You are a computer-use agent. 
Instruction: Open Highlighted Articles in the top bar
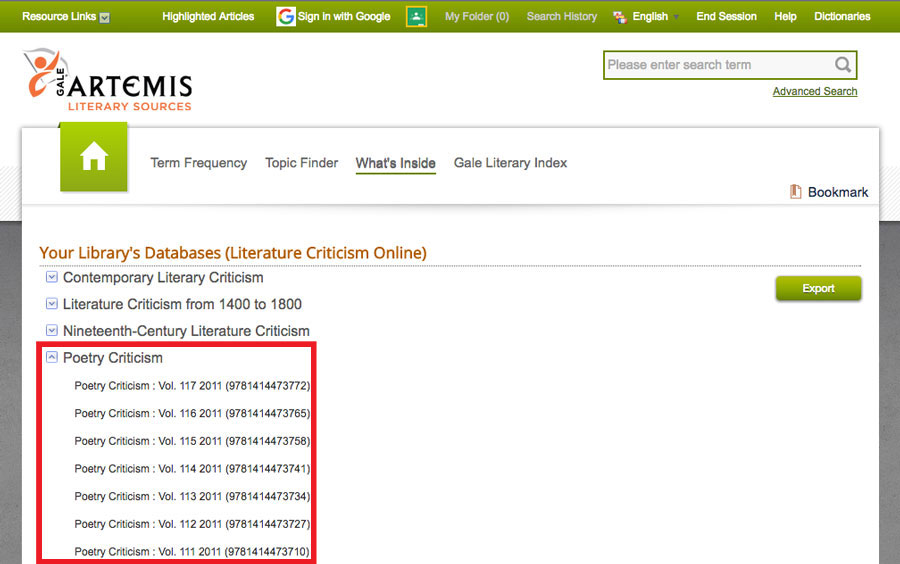tap(208, 16)
